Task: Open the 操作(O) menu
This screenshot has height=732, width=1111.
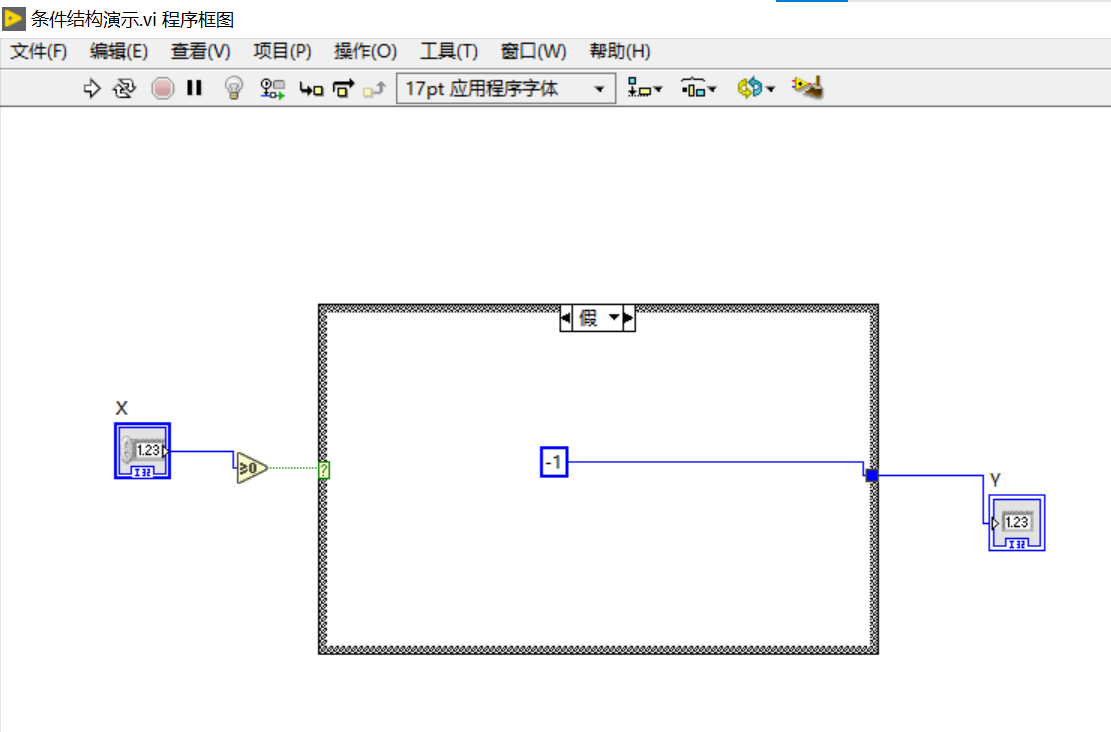Action: point(365,52)
